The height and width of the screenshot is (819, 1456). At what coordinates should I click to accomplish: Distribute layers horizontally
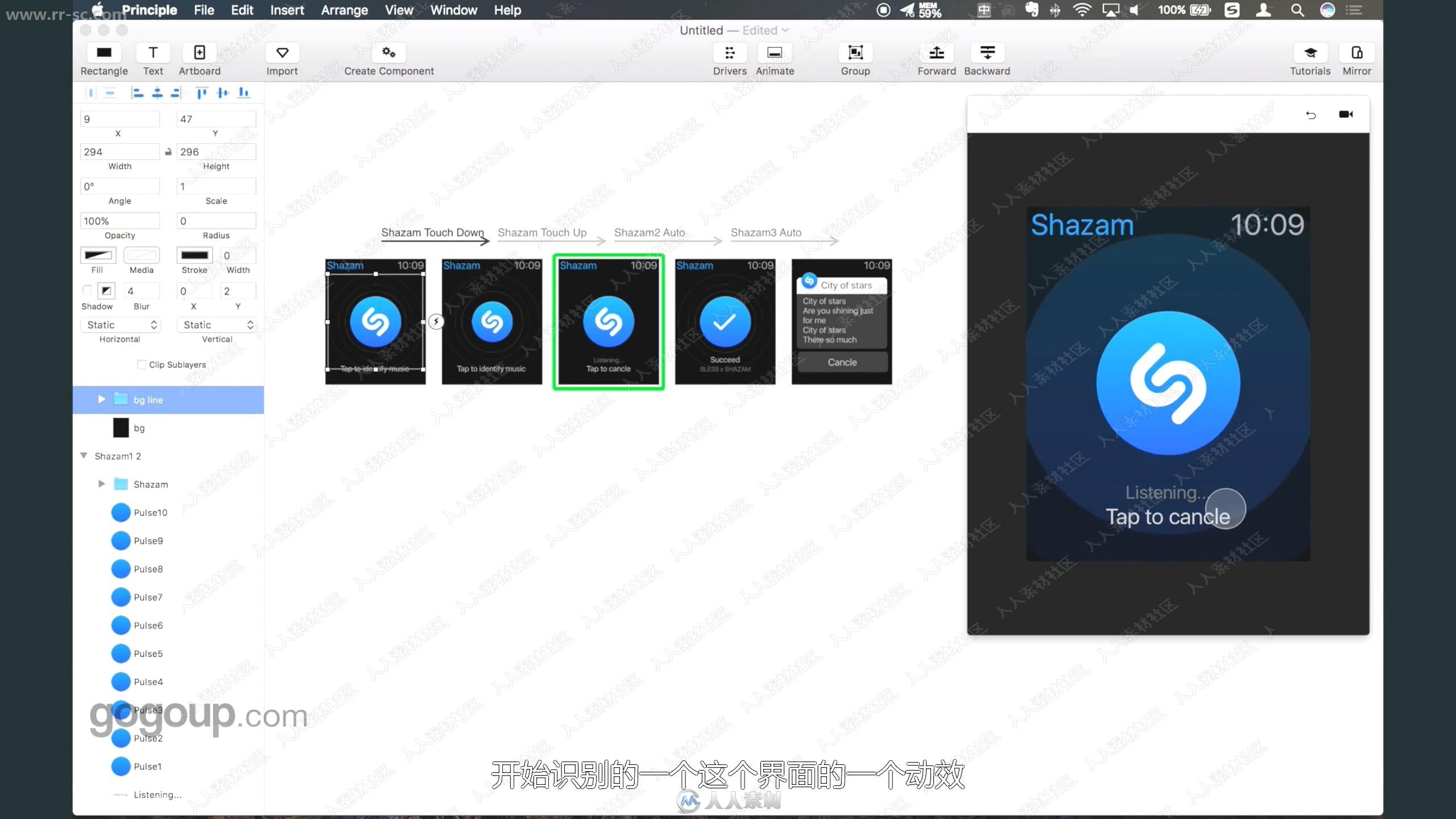90,93
